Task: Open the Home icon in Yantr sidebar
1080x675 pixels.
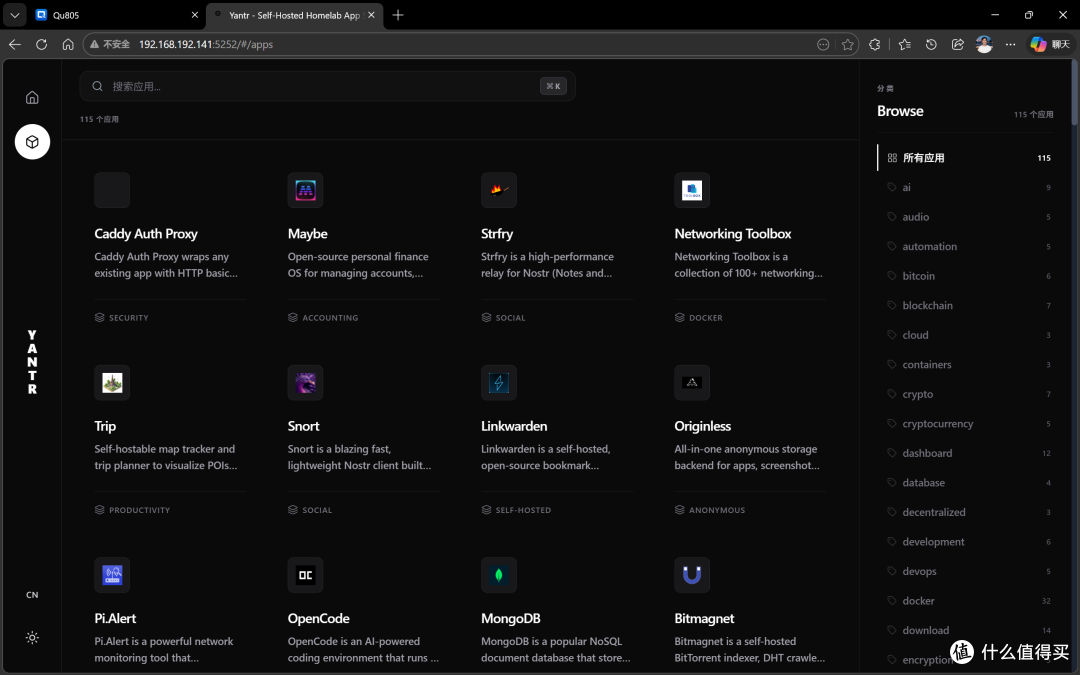Action: [x=32, y=97]
